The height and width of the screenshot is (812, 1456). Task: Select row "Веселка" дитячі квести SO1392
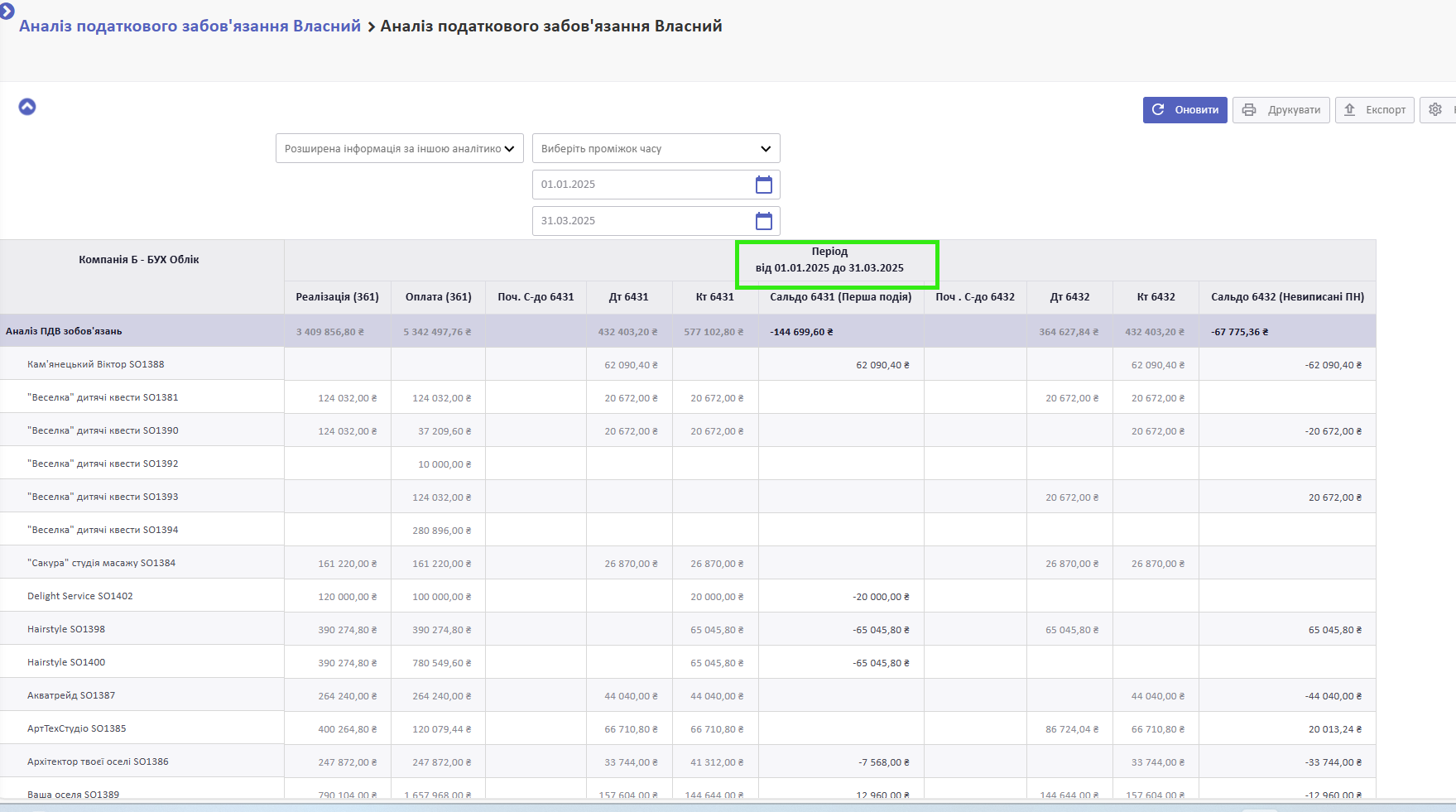point(688,464)
